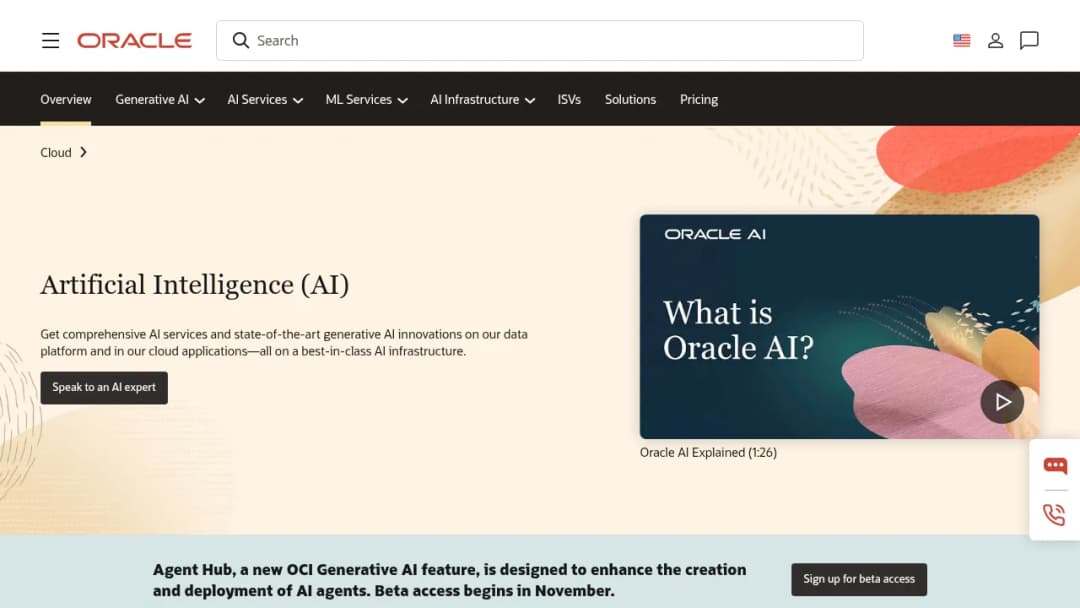Click the Speak to an AI expert button
This screenshot has width=1080, height=608.
[x=104, y=388]
